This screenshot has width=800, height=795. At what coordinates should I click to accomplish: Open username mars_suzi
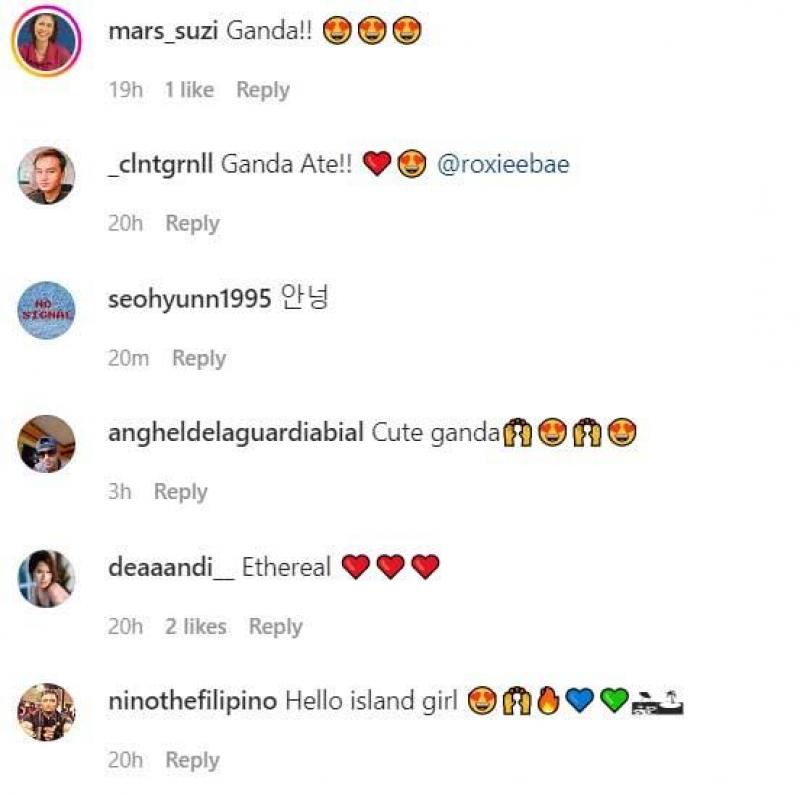click(x=163, y=31)
